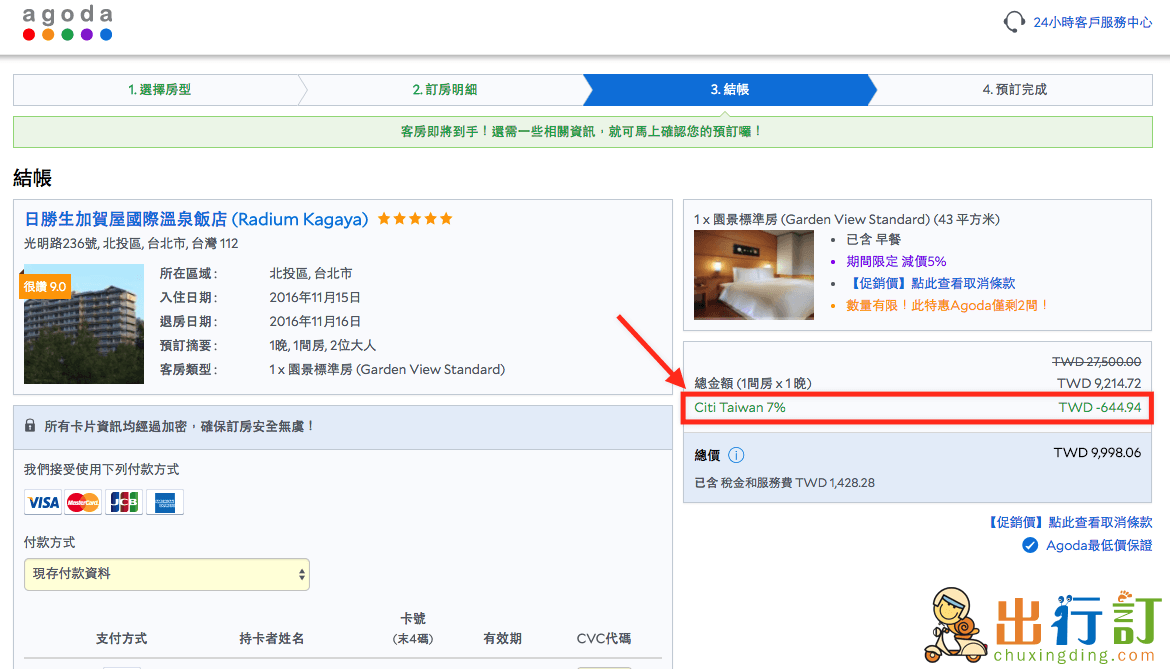Click the 2016年11月16日 check-out date
1170x669 pixels.
click(315, 321)
